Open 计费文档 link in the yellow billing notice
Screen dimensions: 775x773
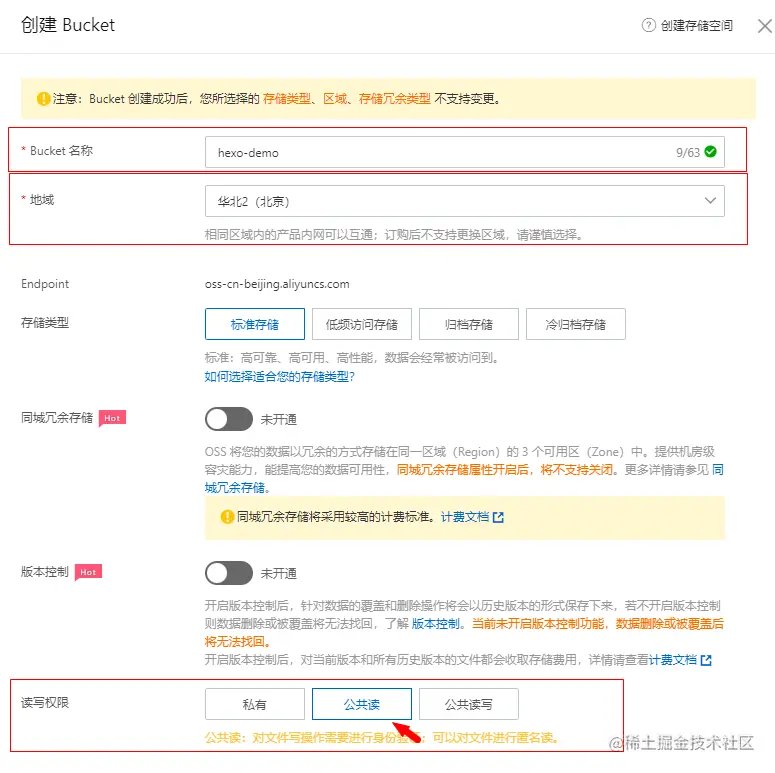pyautogui.click(x=465, y=517)
